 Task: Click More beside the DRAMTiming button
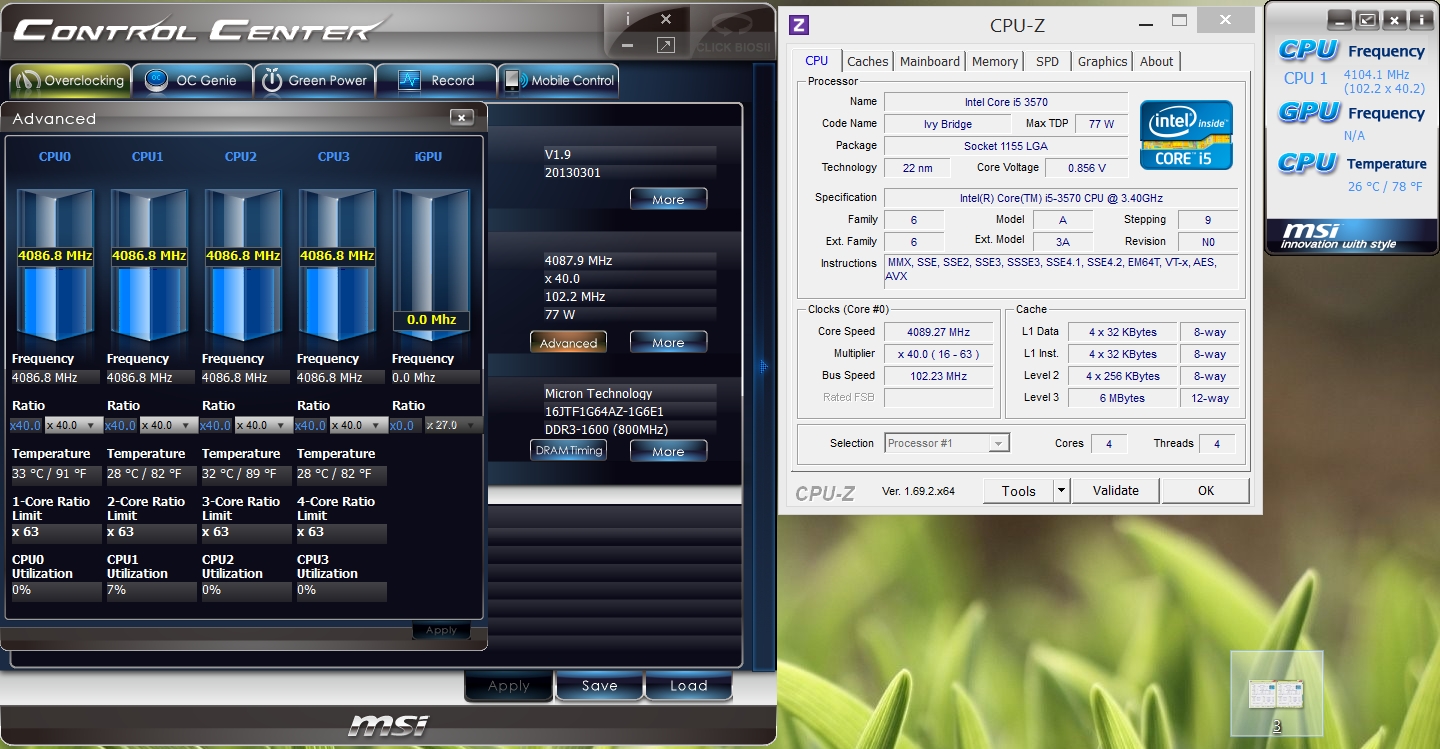(x=668, y=451)
